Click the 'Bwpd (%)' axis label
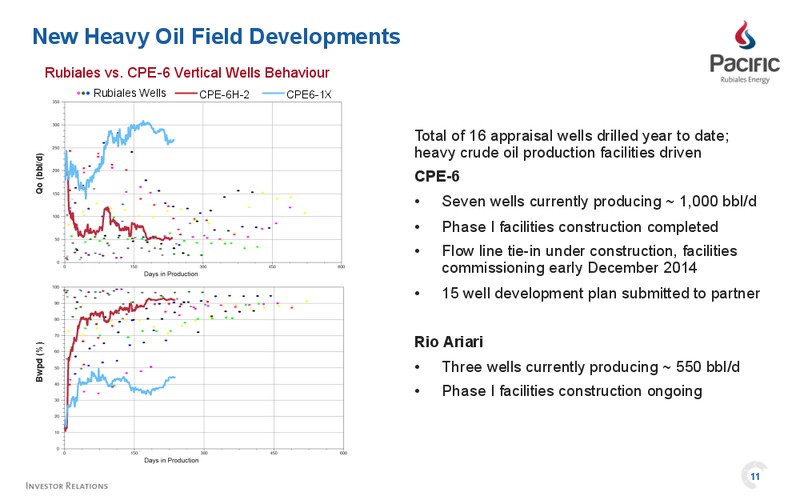Image resolution: width=800 pixels, height=500 pixels. pyautogui.click(x=40, y=362)
